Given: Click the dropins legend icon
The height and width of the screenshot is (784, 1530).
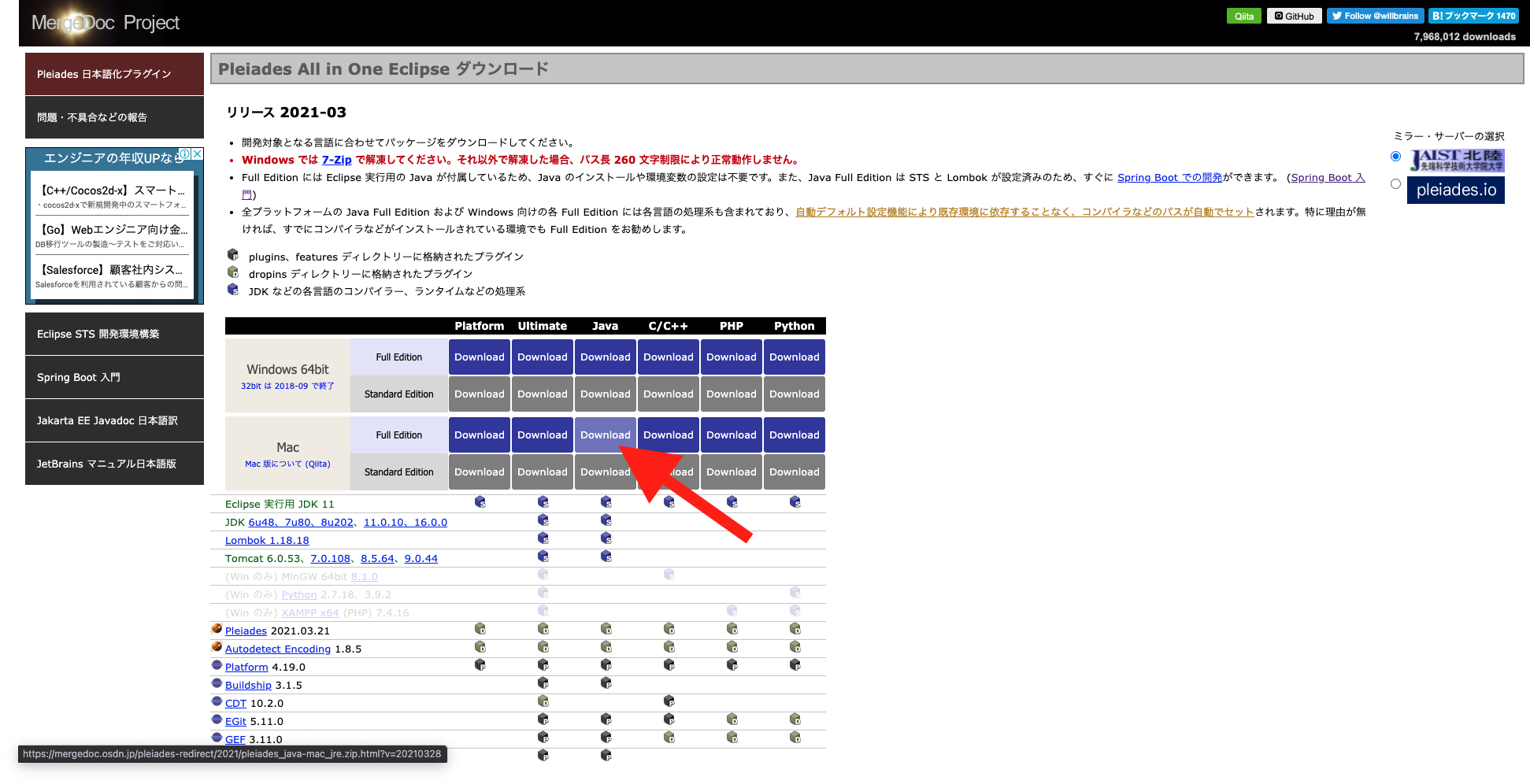Looking at the screenshot, I should tap(233, 272).
